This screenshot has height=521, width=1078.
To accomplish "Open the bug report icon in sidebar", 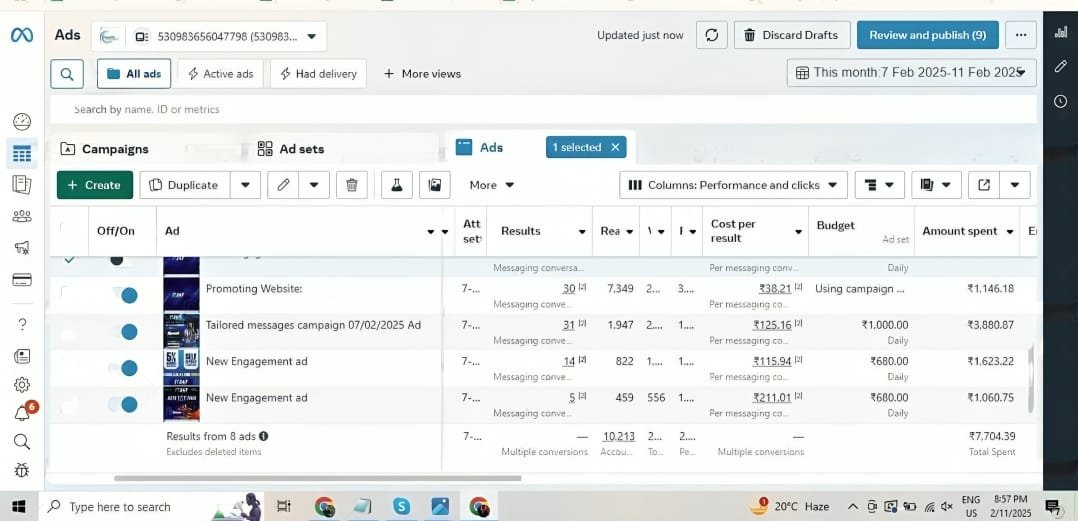I will [22, 470].
